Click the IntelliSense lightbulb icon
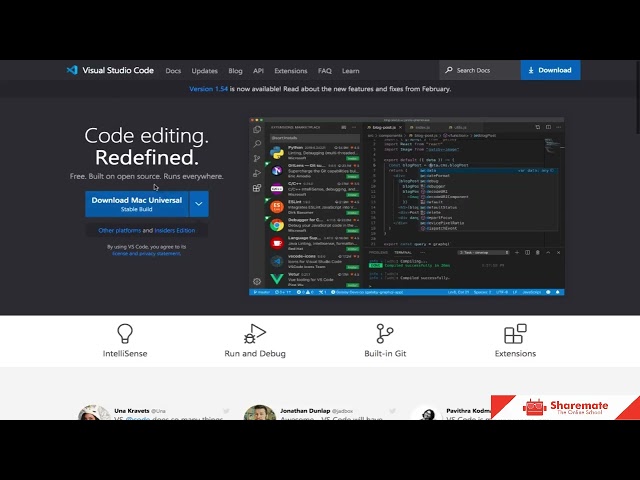This screenshot has height=480, width=640. pos(125,333)
